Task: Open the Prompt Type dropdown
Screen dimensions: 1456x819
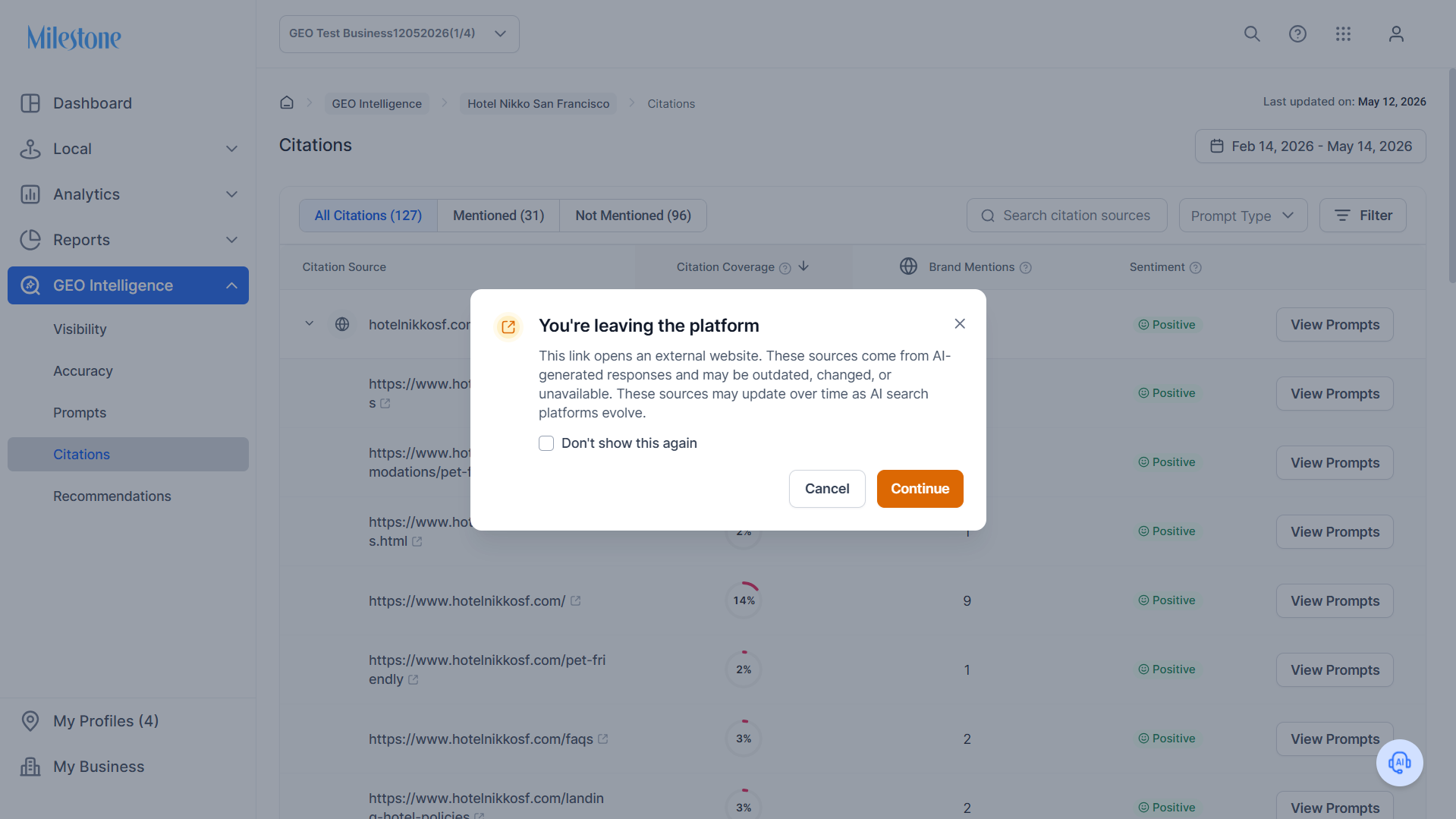Action: (1243, 216)
